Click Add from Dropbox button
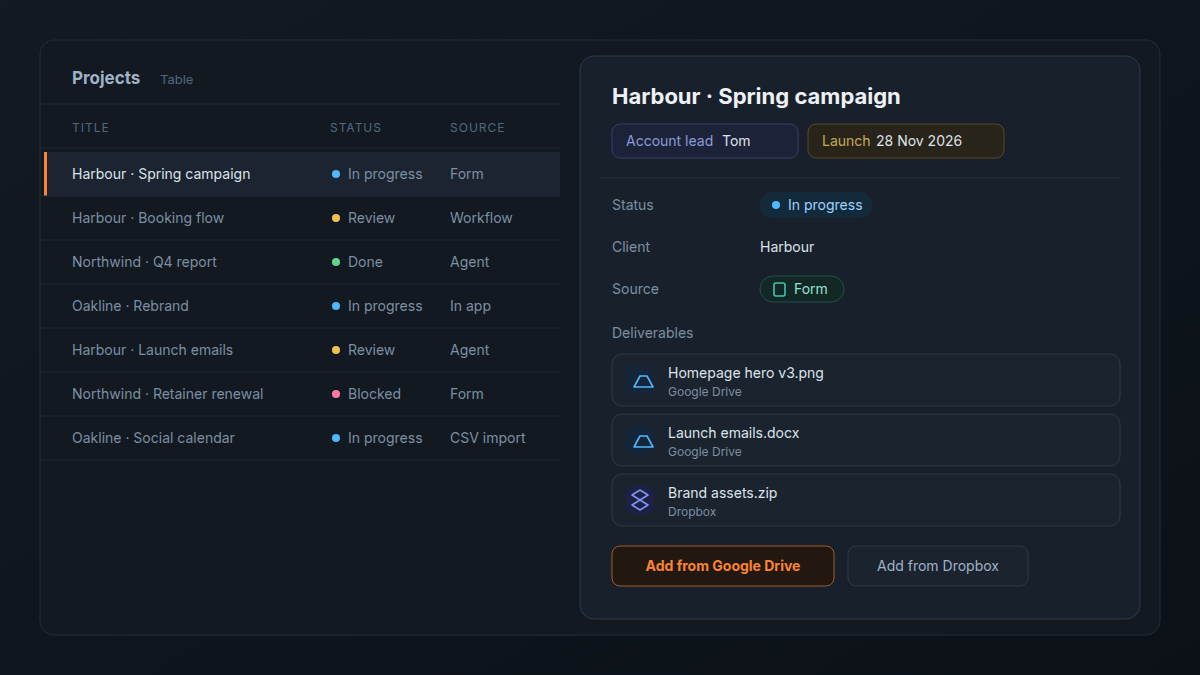Screen dimensions: 1200x675 point(938,566)
